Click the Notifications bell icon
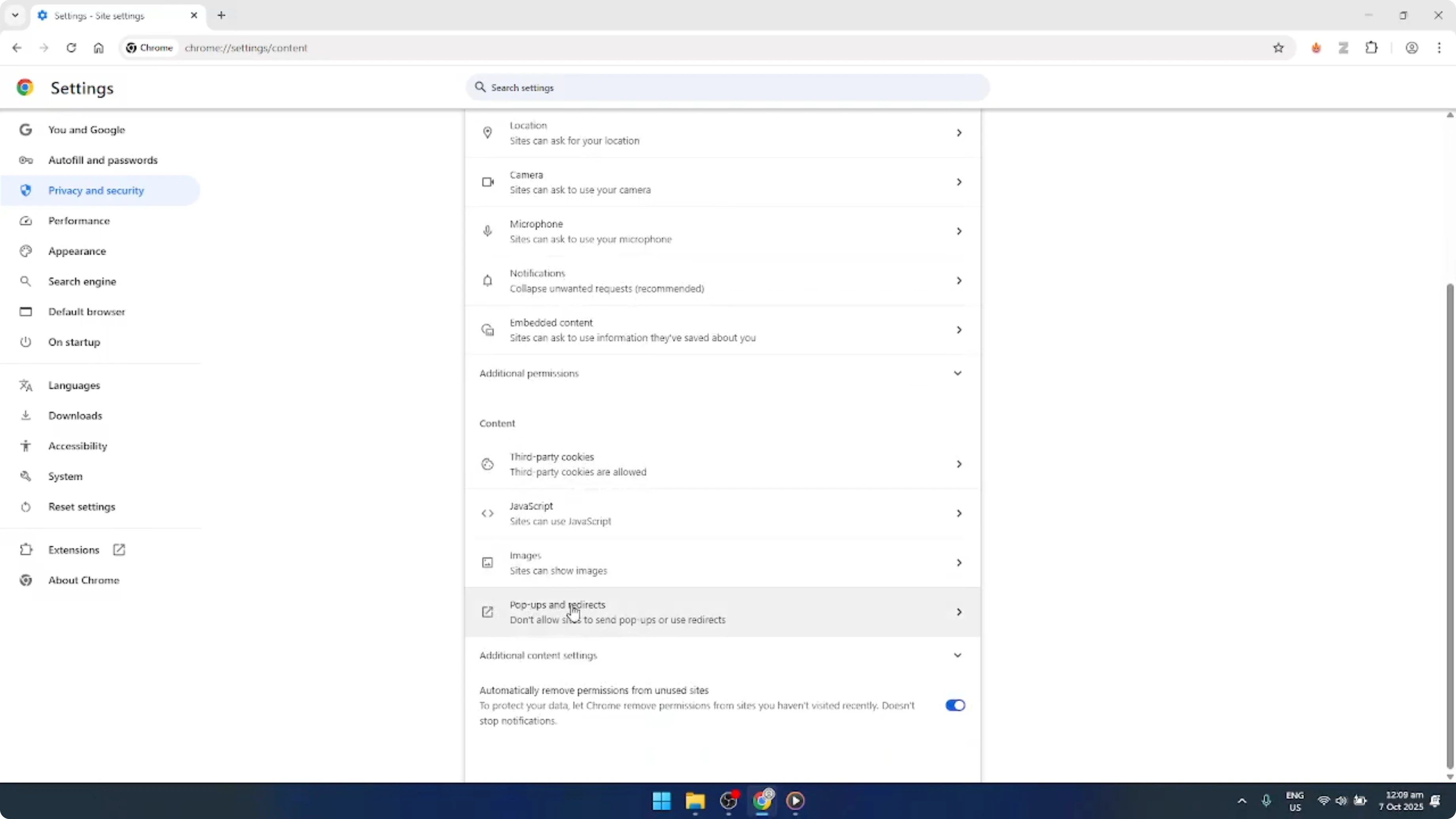Viewport: 1456px width, 819px height. pyautogui.click(x=487, y=281)
